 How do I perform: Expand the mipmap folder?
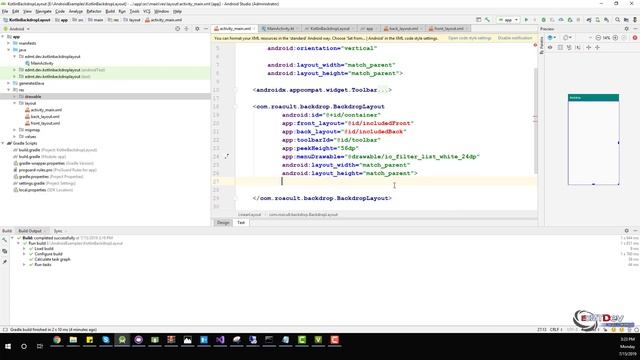pyautogui.click(x=15, y=130)
